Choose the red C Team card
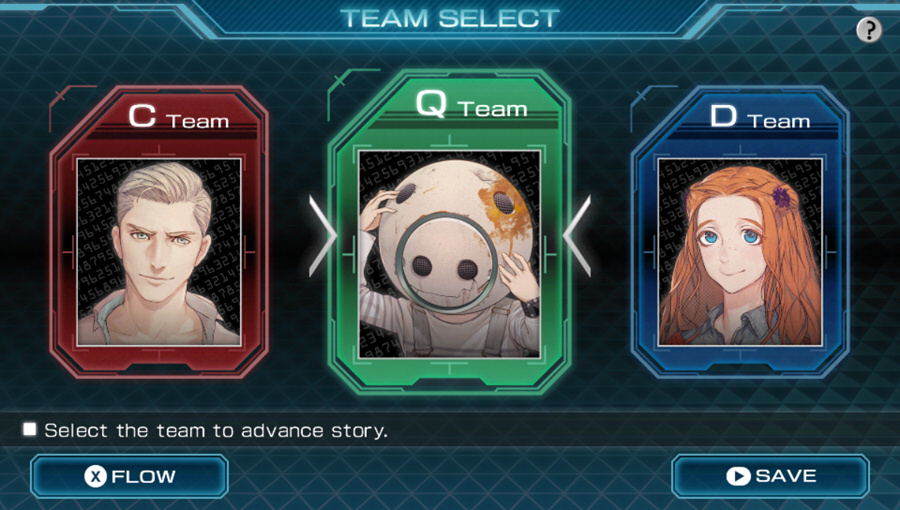Viewport: 900px width, 510px height. tap(159, 232)
